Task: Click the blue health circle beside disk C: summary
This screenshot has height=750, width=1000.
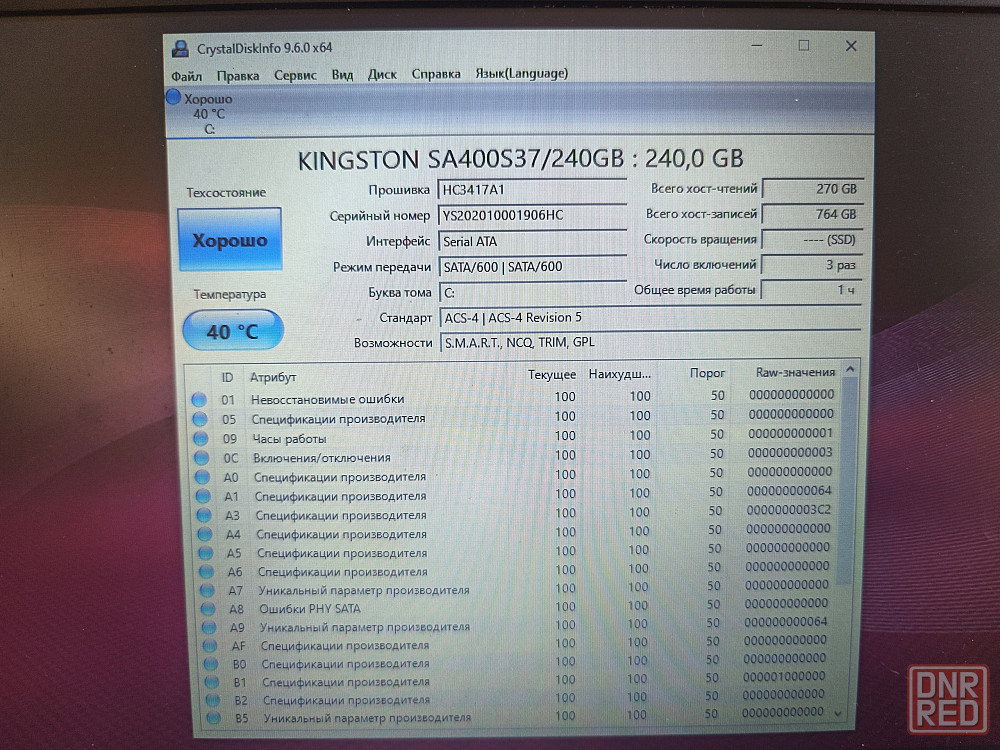Action: (x=173, y=98)
